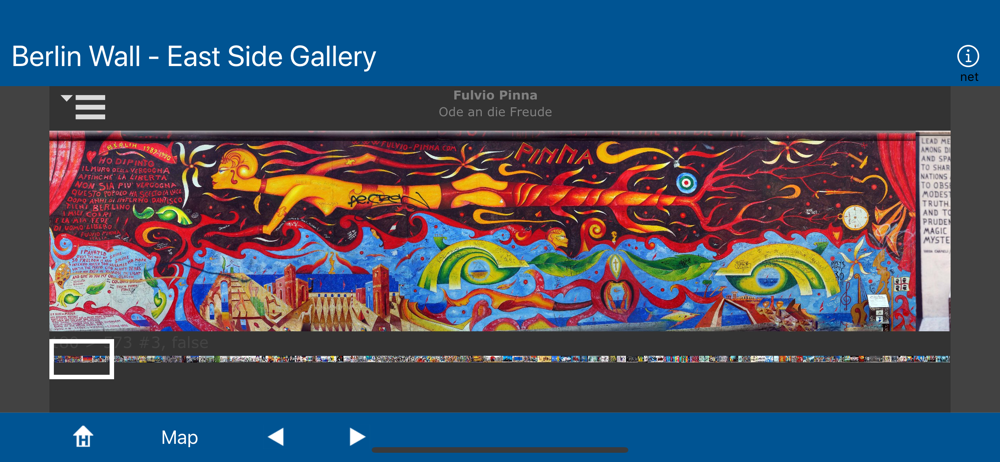Click the white viewport frame on panorama strip
This screenshot has height=462, width=1000.
tap(82, 359)
